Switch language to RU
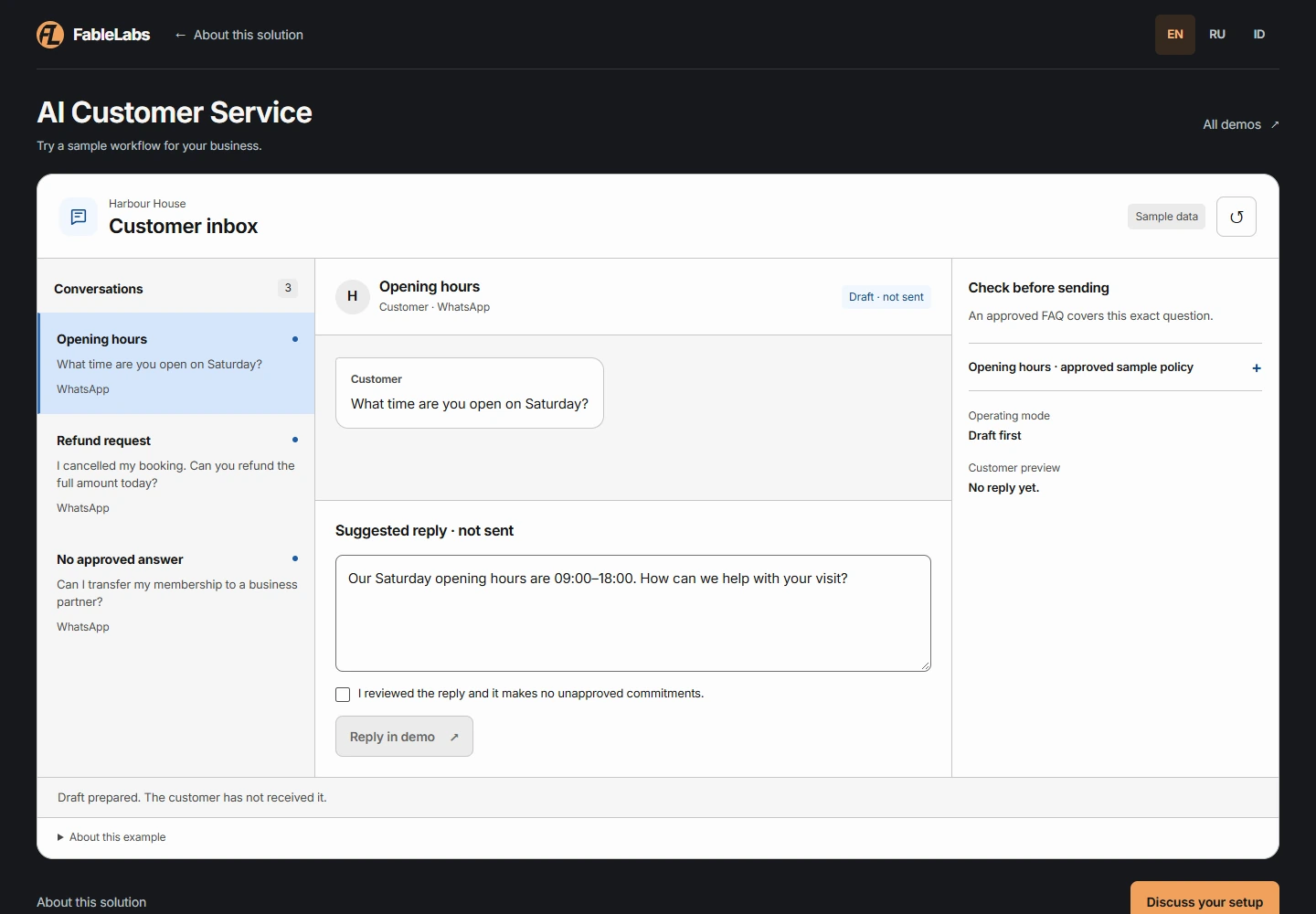This screenshot has width=1316, height=914. point(1217,35)
